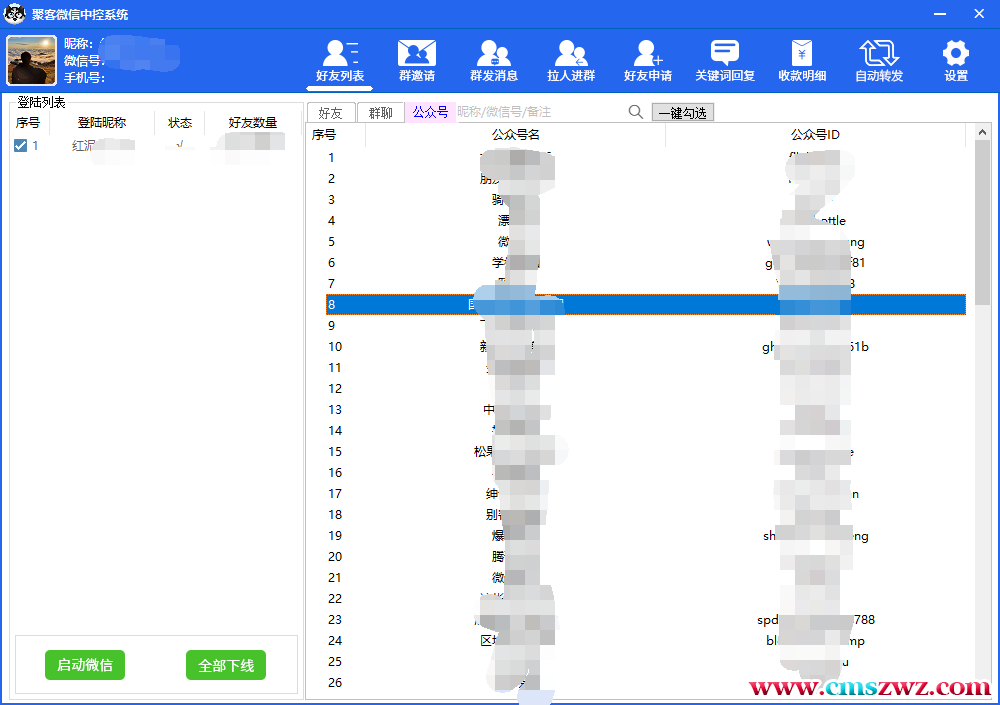Switch to the 好友 tab
The image size is (1000, 705).
click(x=330, y=113)
